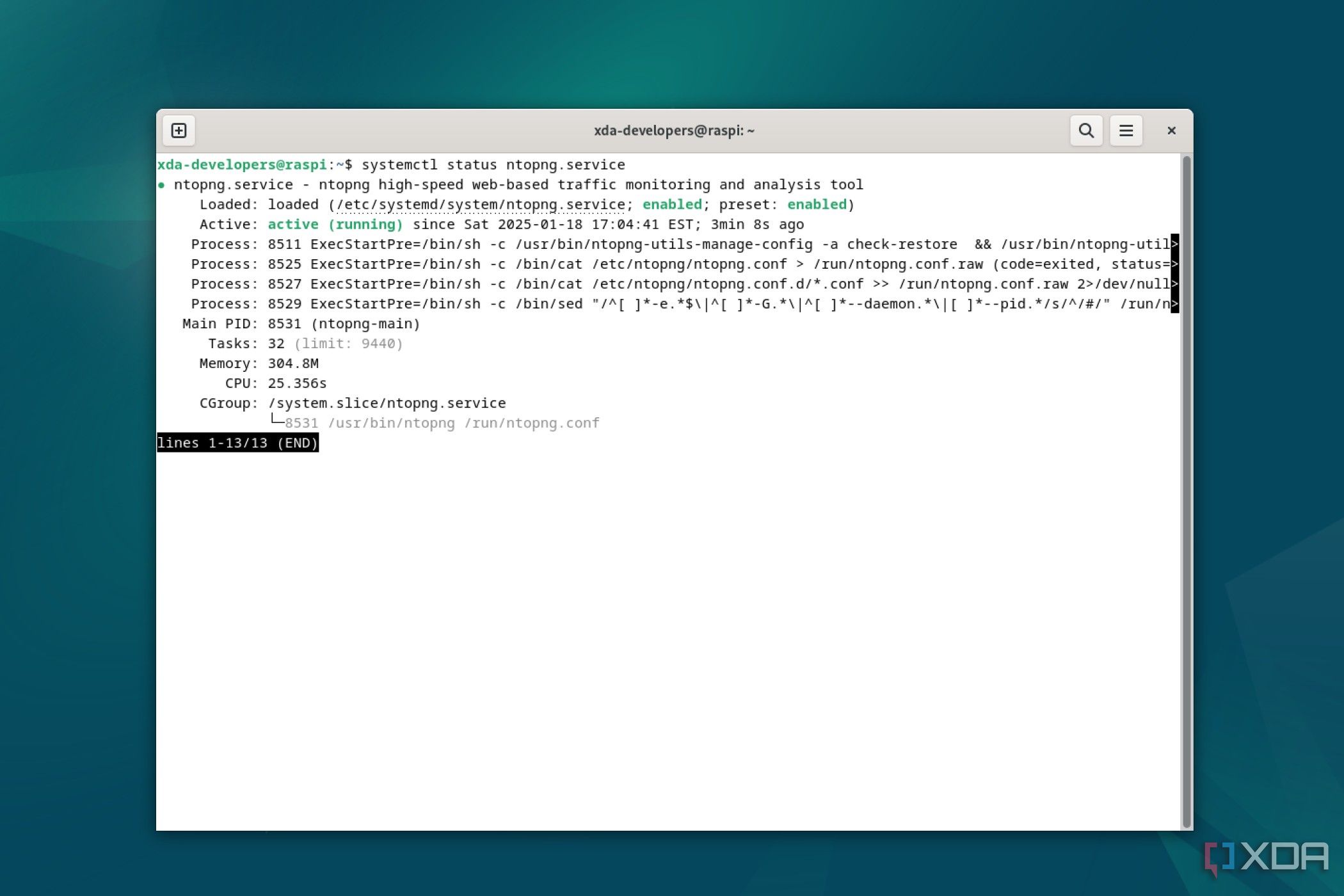Click the terminal vertical scrollbar
The width and height of the screenshot is (1344, 896).
[1186, 492]
